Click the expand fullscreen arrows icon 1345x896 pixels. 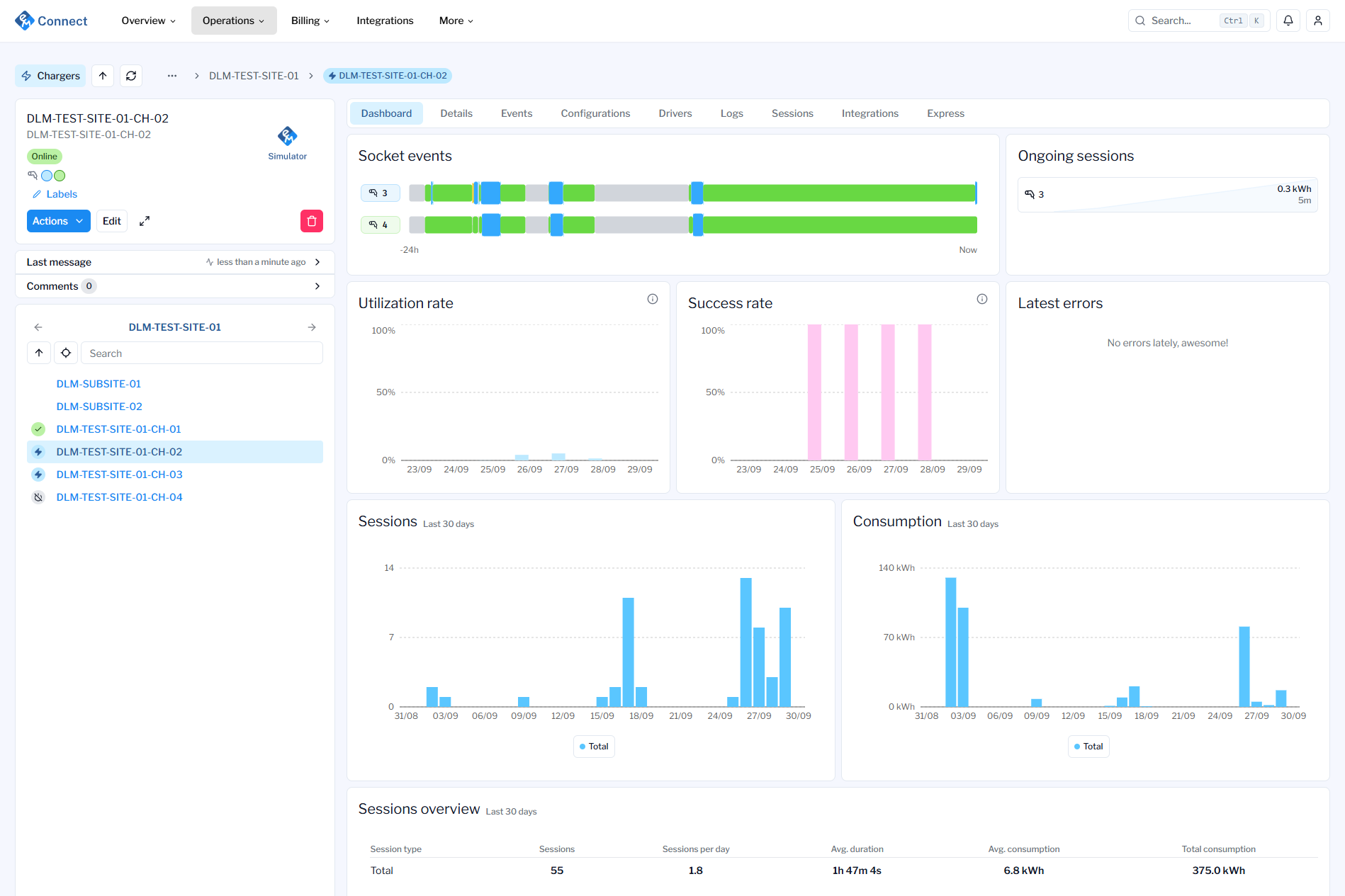point(145,221)
